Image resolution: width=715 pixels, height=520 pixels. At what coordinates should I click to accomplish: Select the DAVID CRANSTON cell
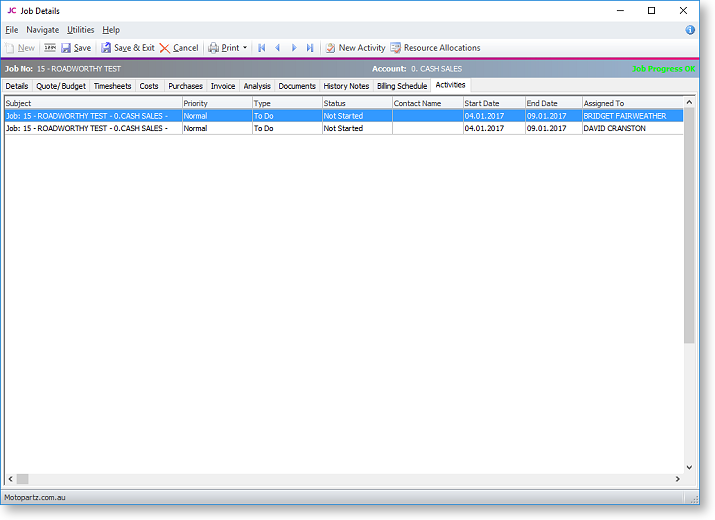(x=632, y=129)
